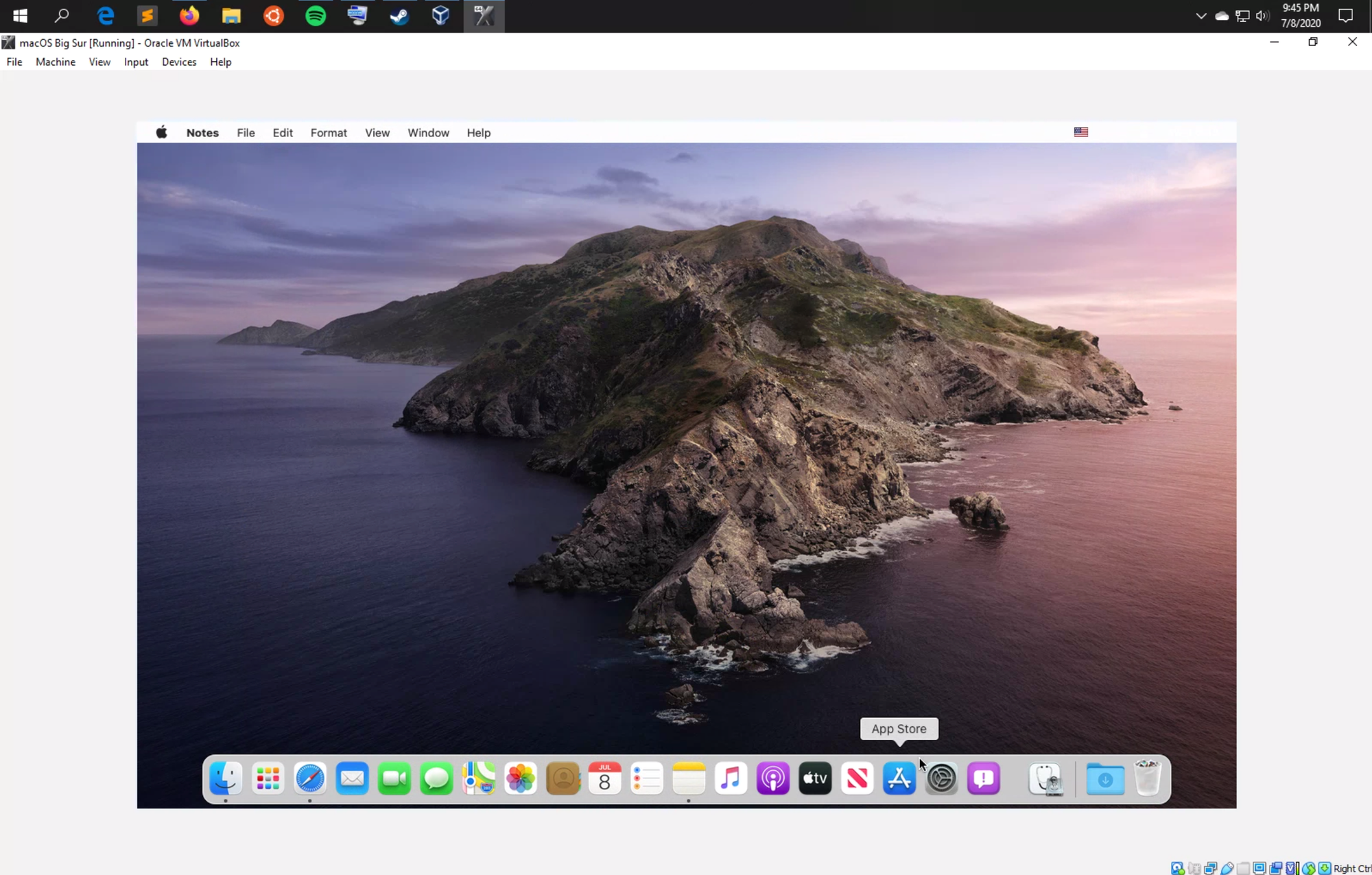Open Sublime Text from the taskbar
1372x875 pixels.
pos(147,15)
